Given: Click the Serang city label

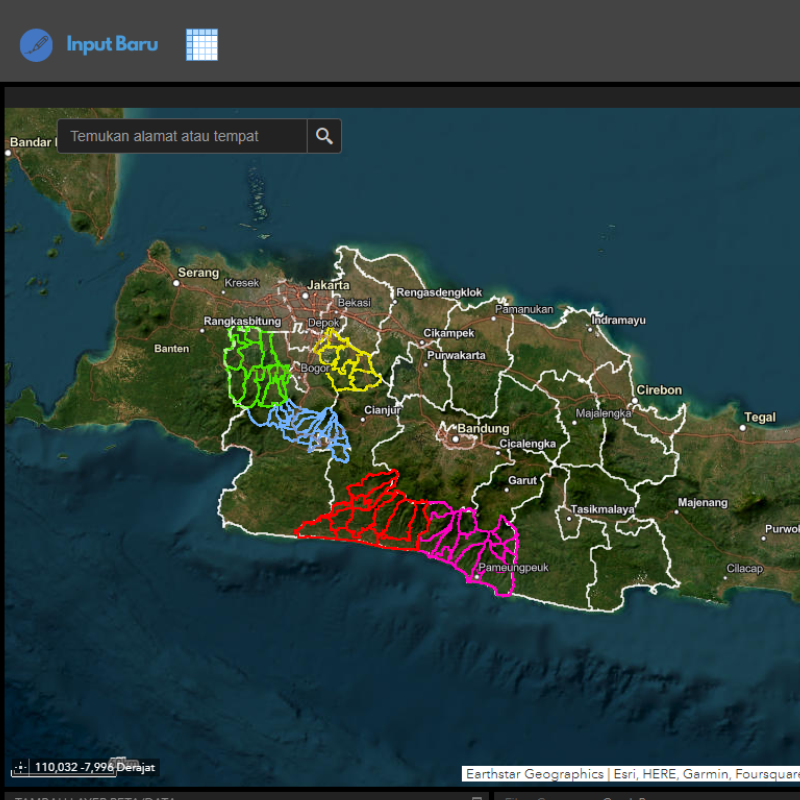Looking at the screenshot, I should [x=197, y=273].
